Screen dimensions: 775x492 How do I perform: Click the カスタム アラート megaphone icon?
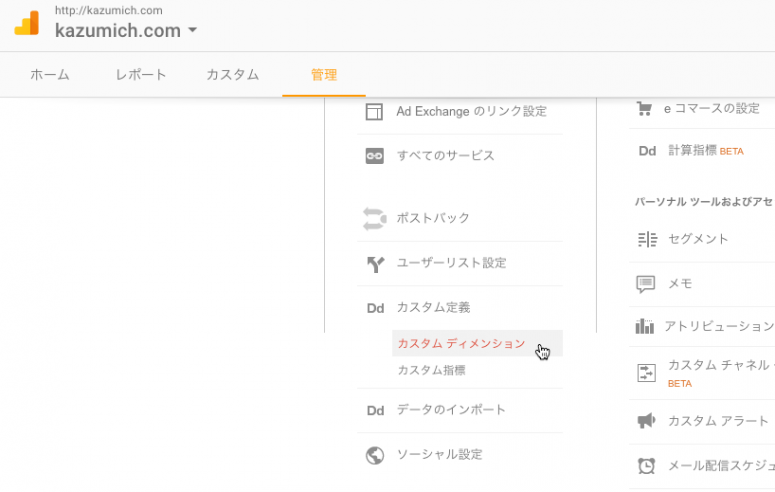coord(647,421)
